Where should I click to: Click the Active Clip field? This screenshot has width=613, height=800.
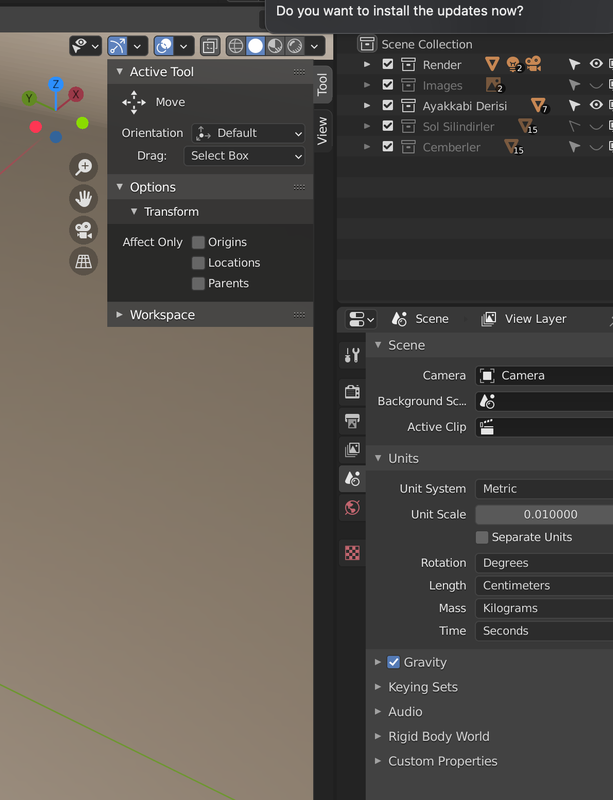(x=544, y=427)
